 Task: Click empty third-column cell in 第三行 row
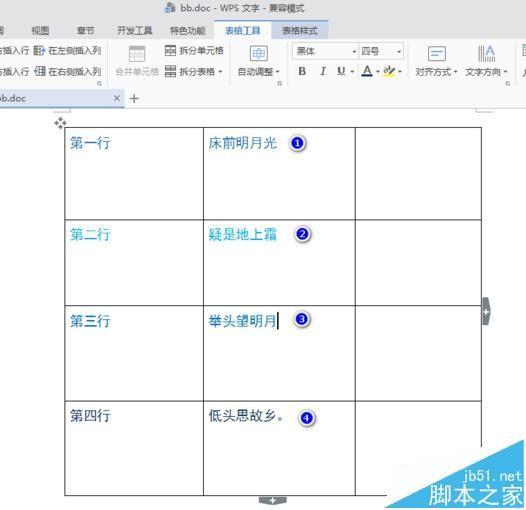418,353
